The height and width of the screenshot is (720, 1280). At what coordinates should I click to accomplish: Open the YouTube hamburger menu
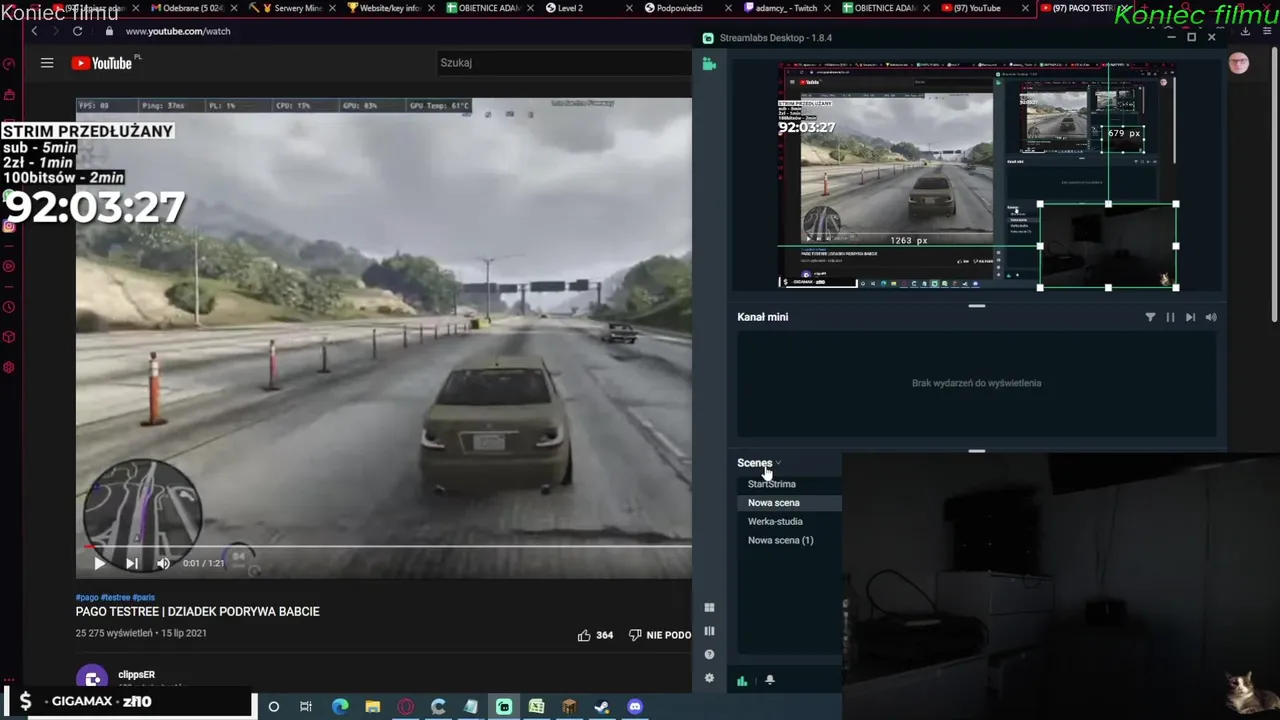[x=47, y=63]
